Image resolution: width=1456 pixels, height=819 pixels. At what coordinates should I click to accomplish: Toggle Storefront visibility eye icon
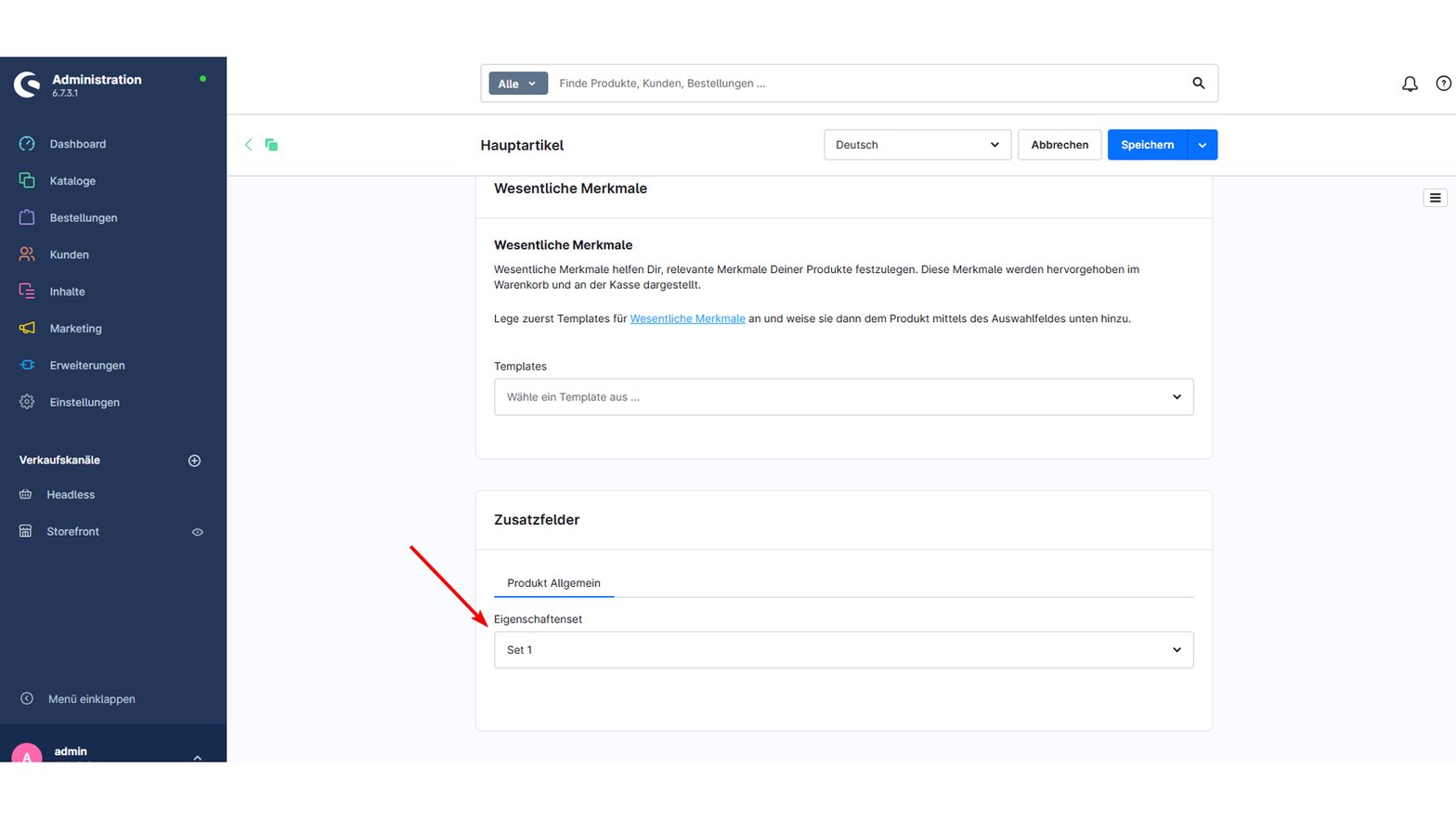(198, 532)
